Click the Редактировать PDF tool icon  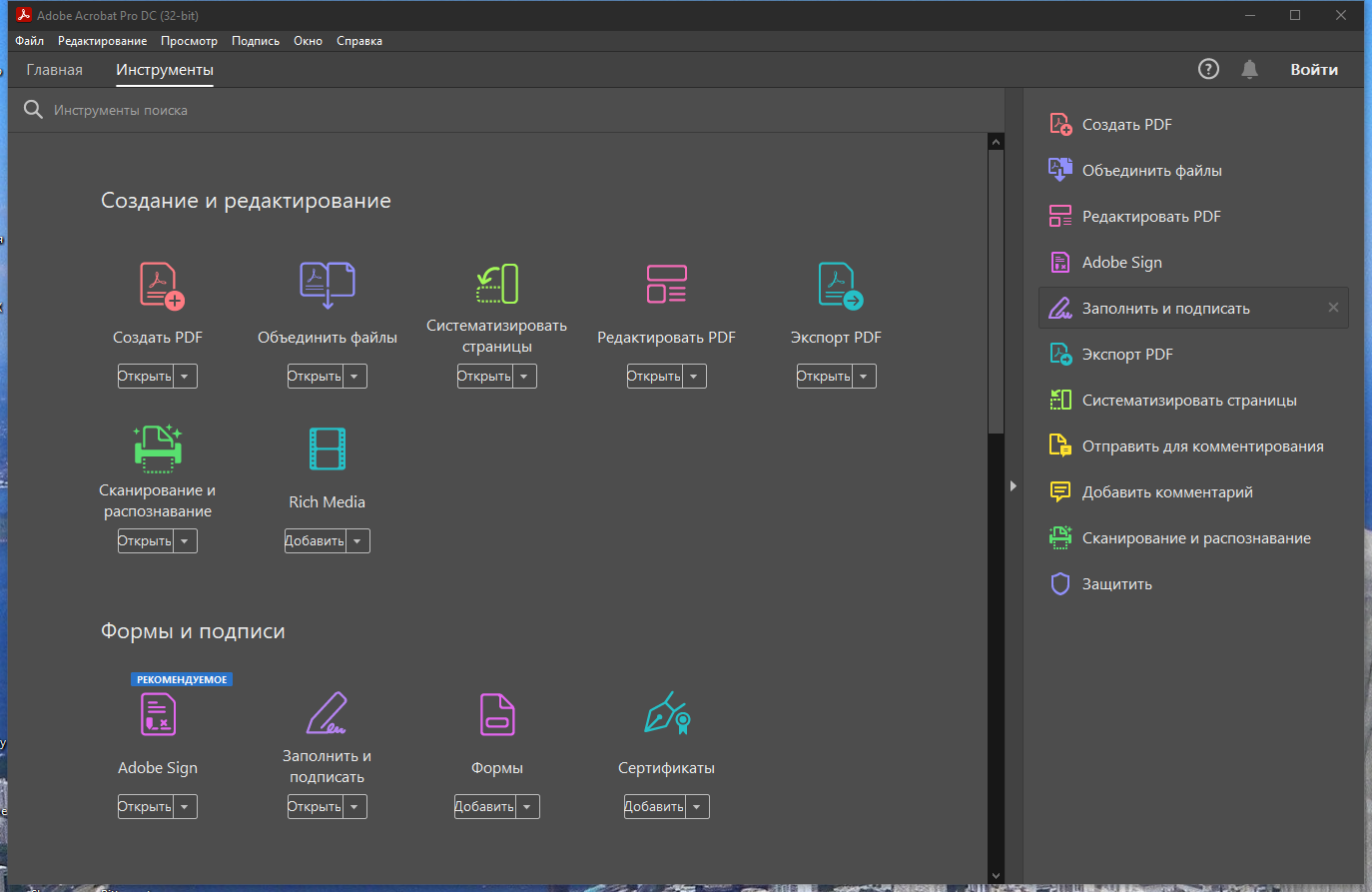[x=666, y=284]
